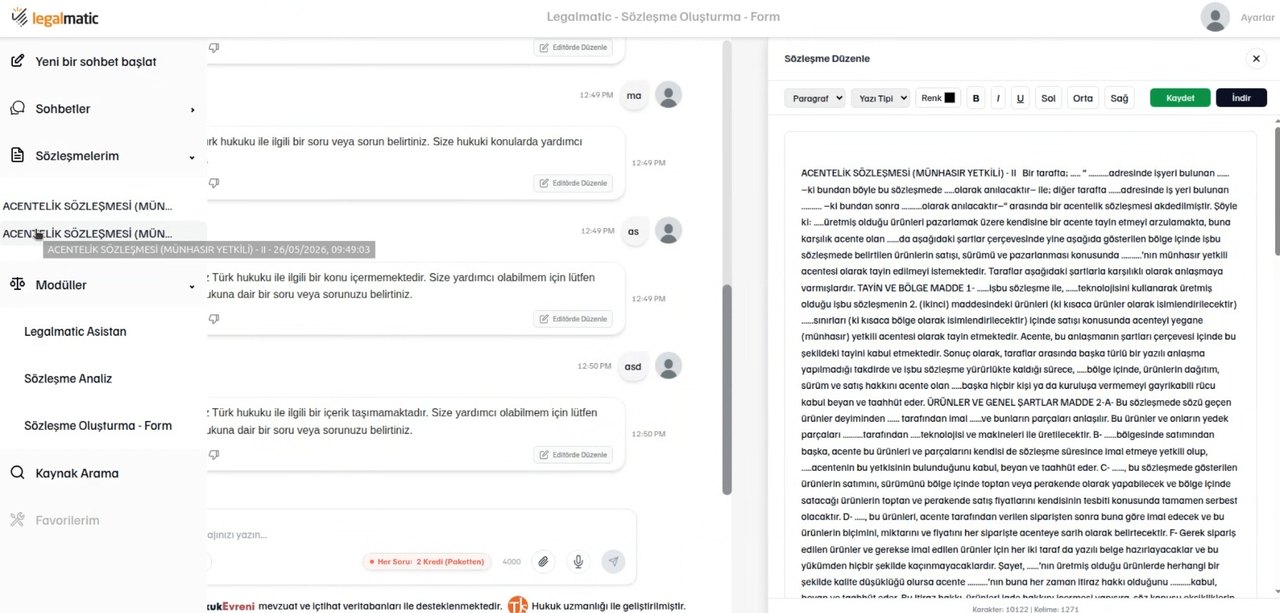Click header title 'Legalmatic - Sözleşme Oluşturma - Form'
The image size is (1280, 613).
coord(663,17)
